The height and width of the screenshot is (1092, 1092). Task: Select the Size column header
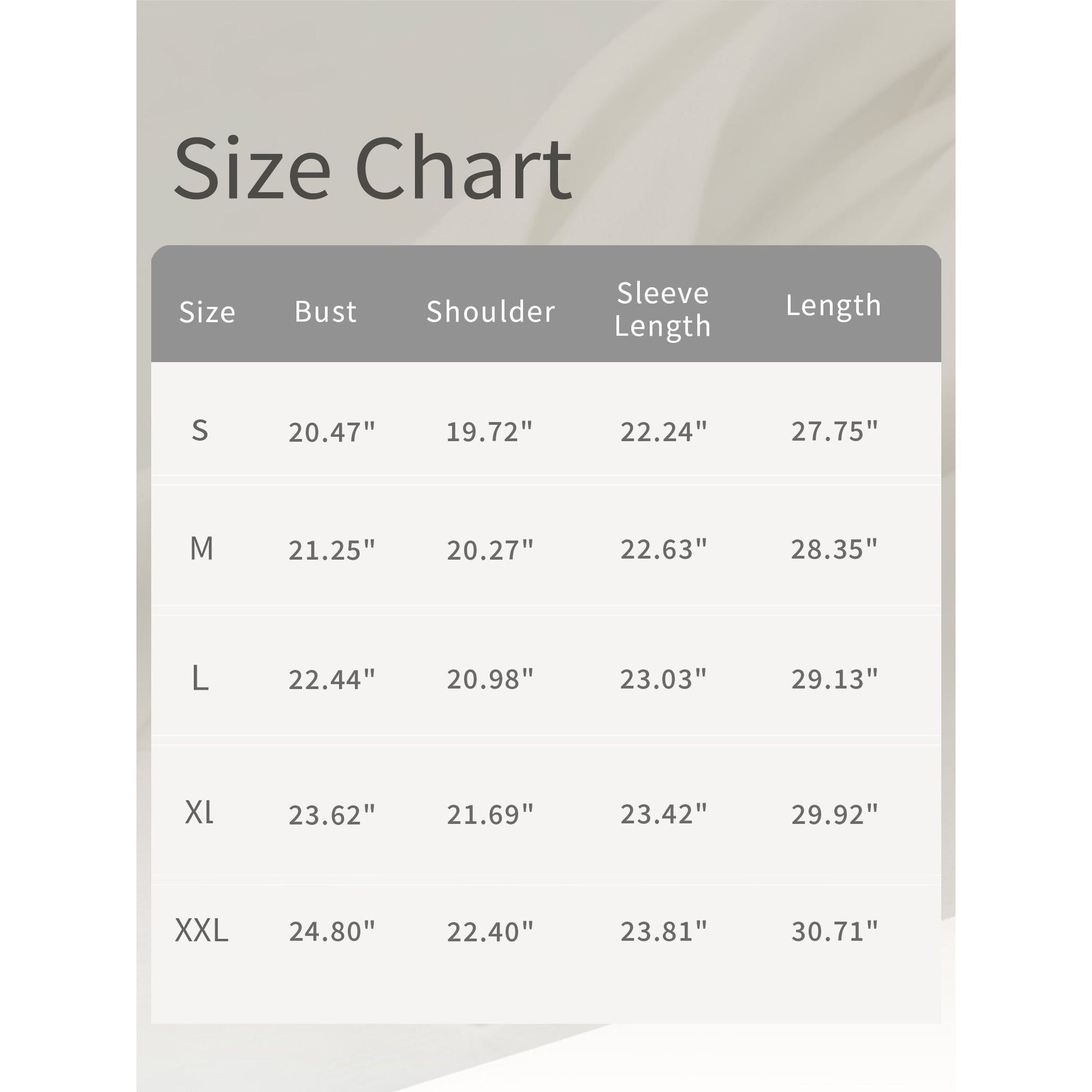coord(207,311)
